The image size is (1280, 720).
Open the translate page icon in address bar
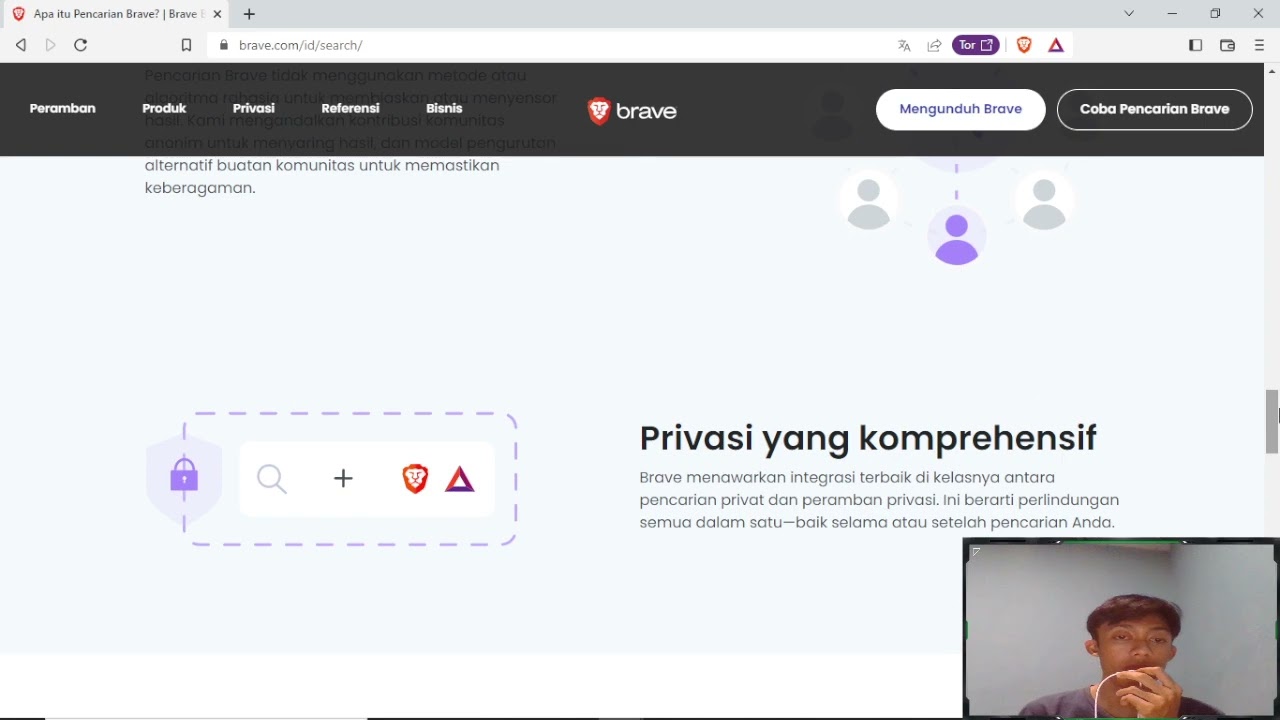point(904,45)
